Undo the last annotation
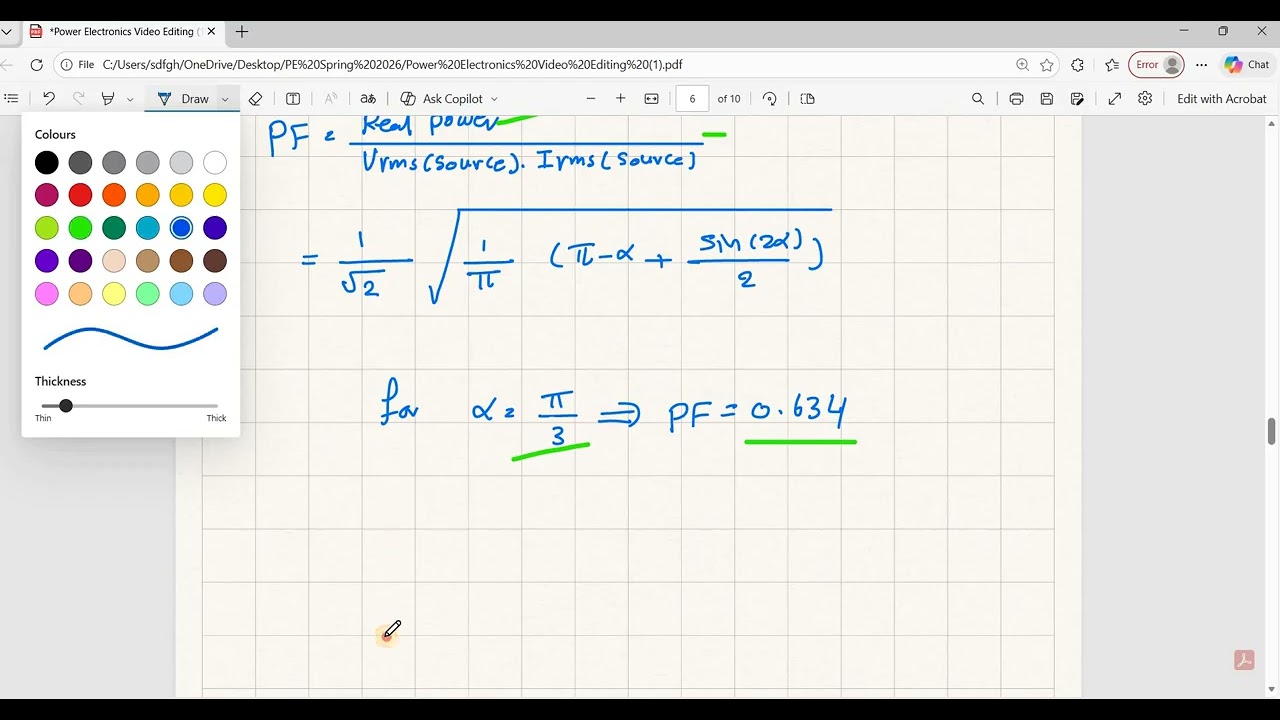Screen dimensions: 1280x720 48,99
